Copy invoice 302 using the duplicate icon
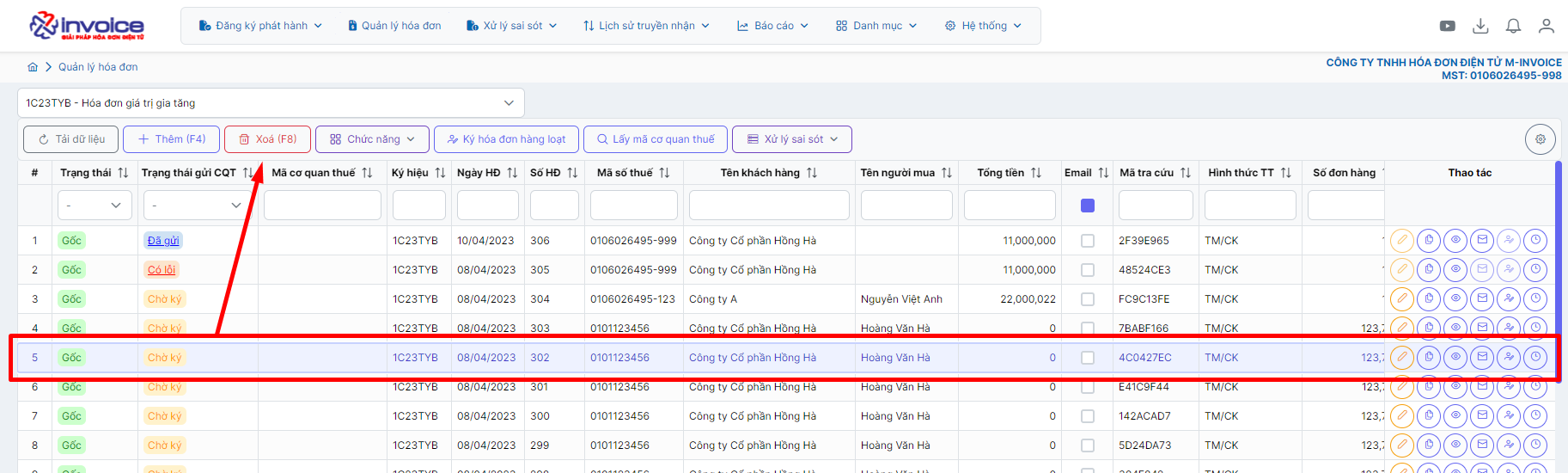 (x=1429, y=358)
